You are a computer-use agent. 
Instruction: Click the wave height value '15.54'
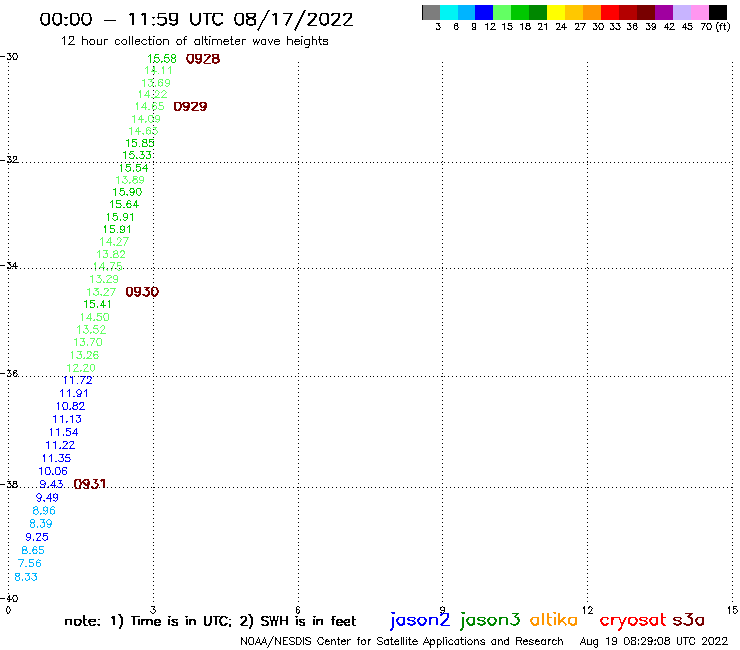[134, 168]
